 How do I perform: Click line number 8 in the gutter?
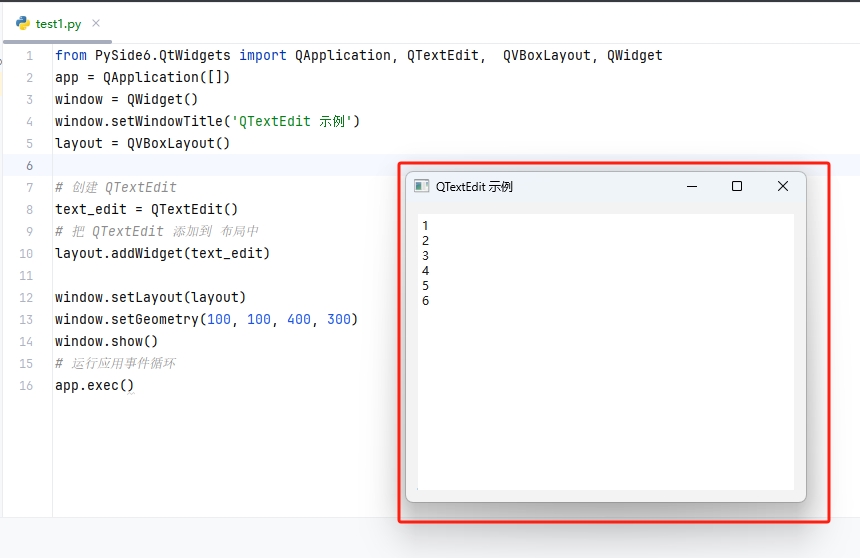(29, 209)
